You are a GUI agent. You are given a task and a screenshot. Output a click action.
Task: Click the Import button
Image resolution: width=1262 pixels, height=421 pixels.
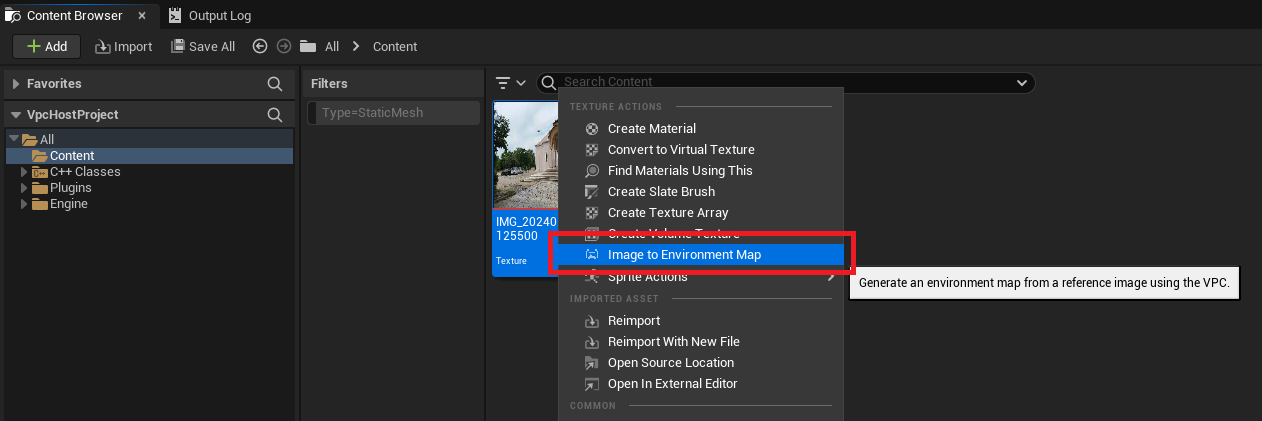click(x=123, y=46)
